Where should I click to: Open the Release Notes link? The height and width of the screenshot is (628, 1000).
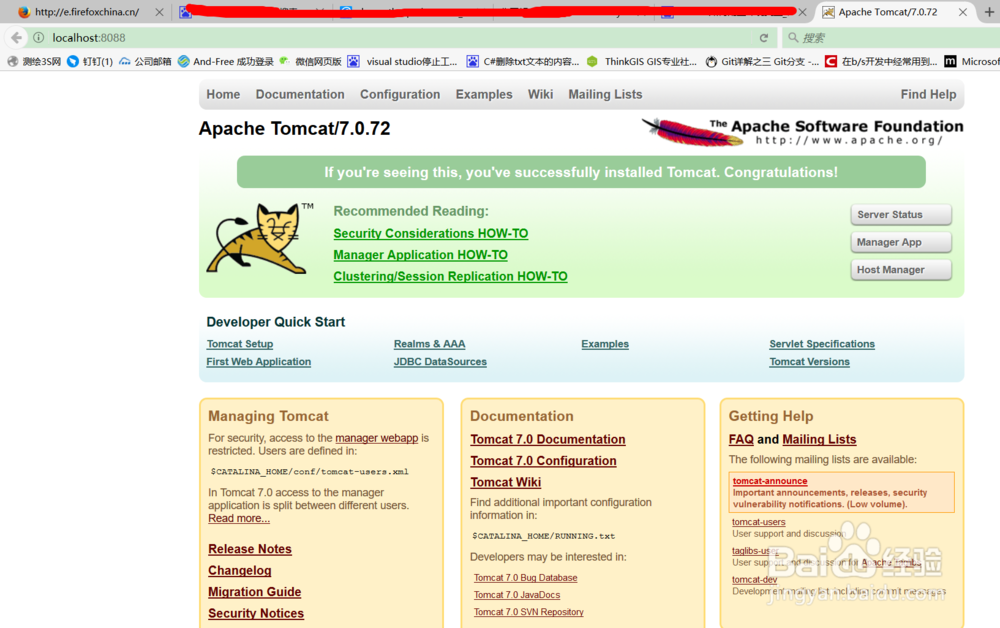(x=250, y=549)
